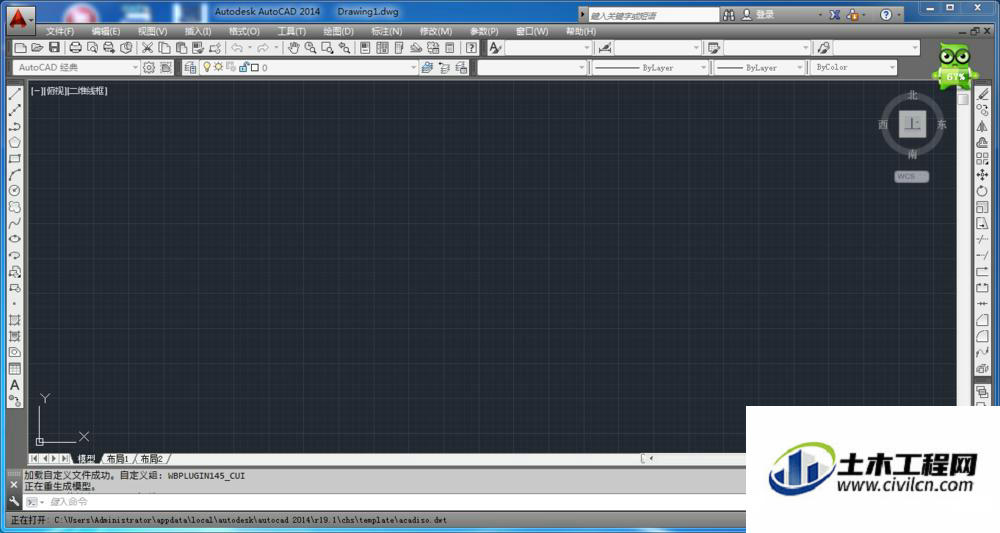Open the 文件(F) menu
The width and height of the screenshot is (1000, 533).
pos(60,31)
